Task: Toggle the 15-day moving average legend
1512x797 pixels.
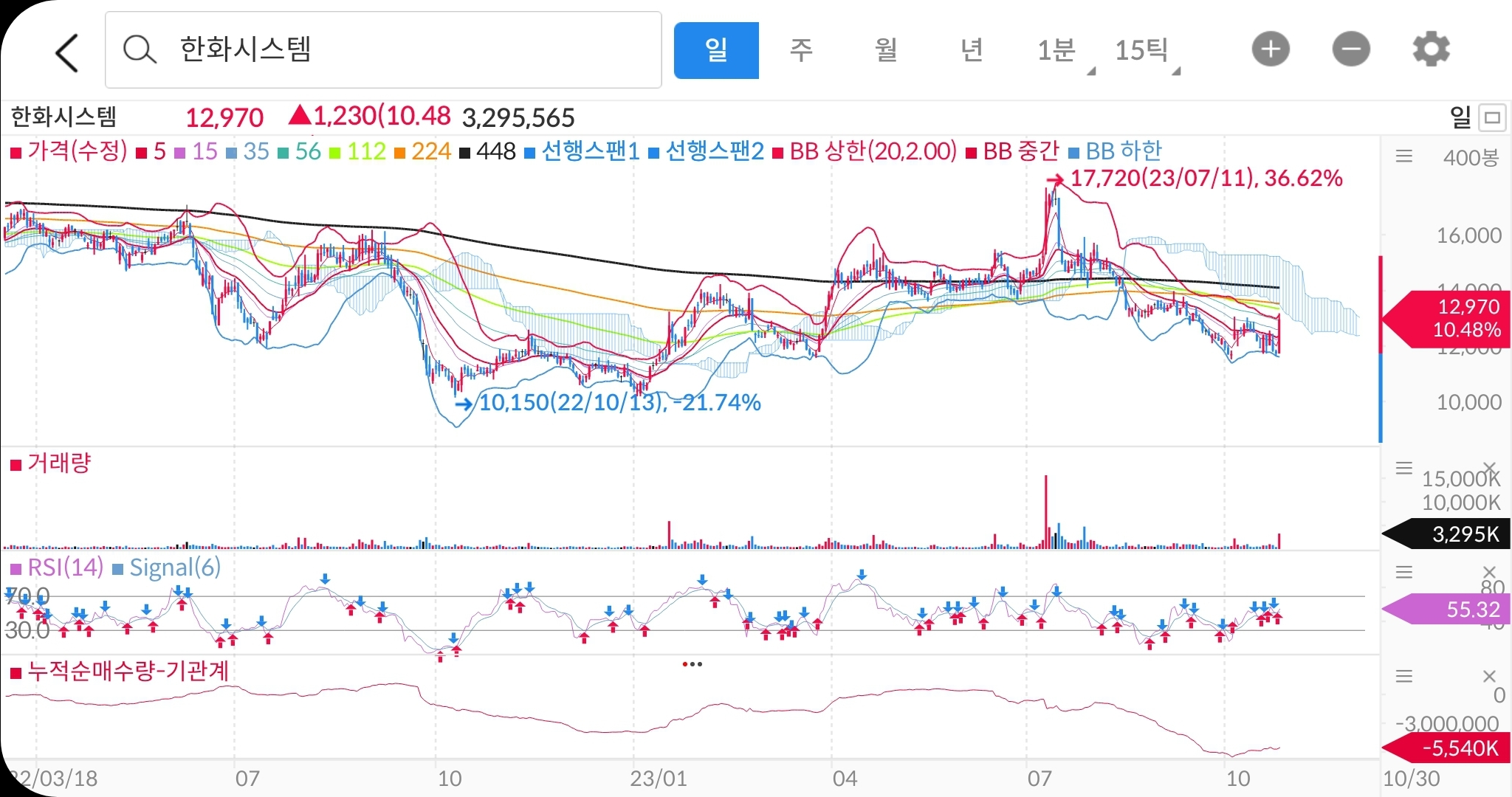Action: pyautogui.click(x=196, y=151)
